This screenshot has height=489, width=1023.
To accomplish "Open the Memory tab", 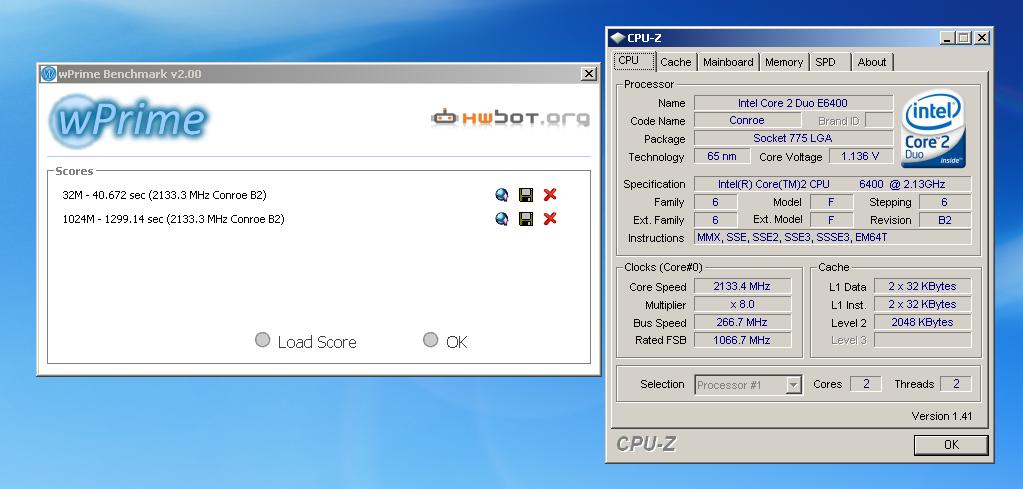I will 784,62.
